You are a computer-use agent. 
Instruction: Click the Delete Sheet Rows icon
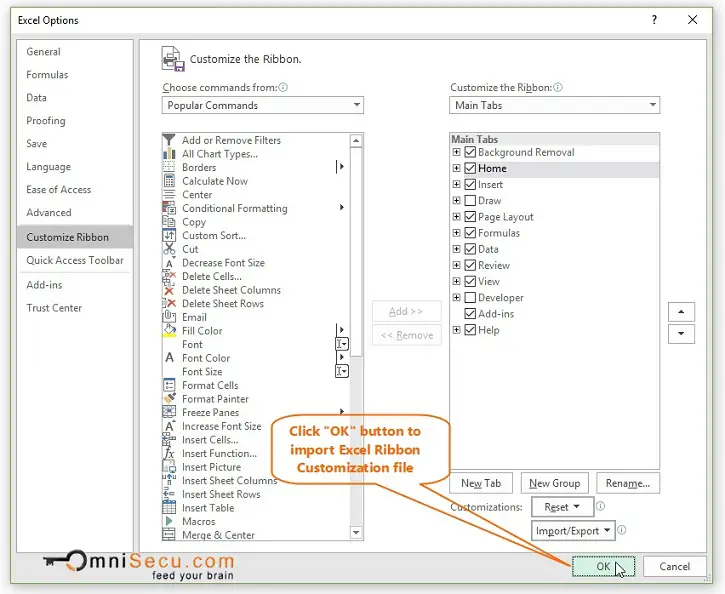(169, 304)
